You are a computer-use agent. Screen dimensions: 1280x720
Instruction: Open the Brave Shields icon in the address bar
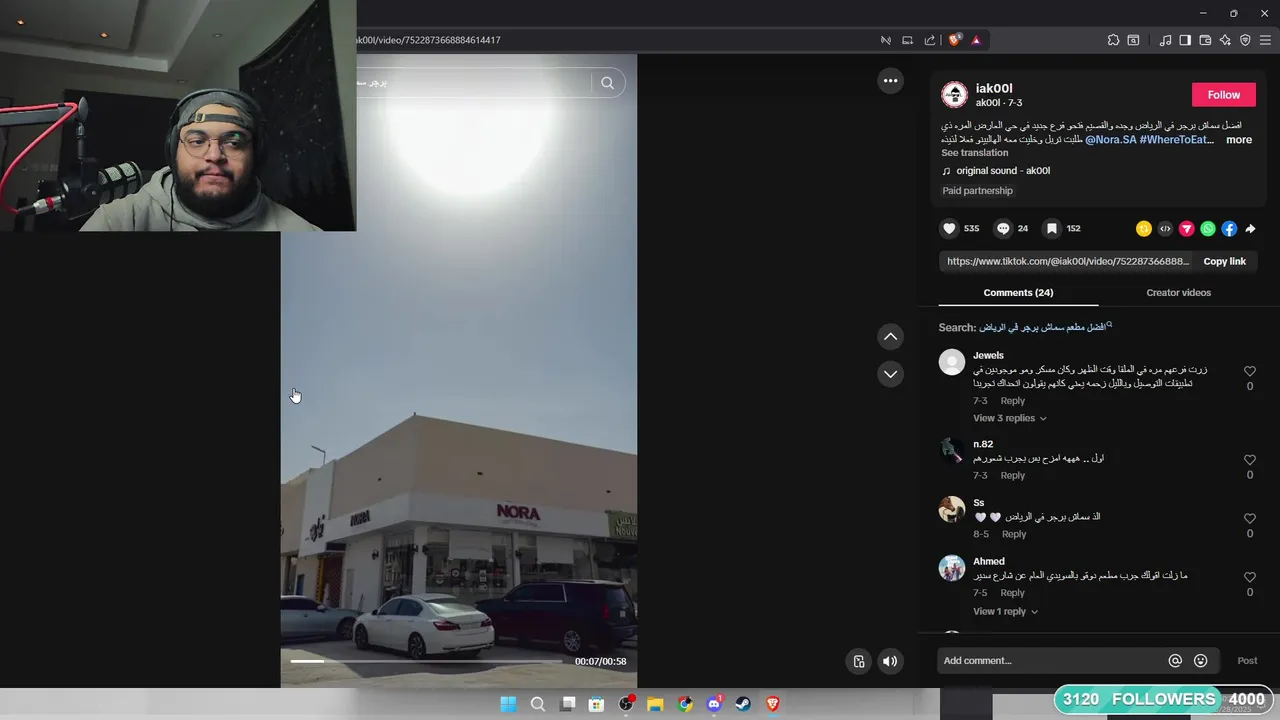click(954, 40)
